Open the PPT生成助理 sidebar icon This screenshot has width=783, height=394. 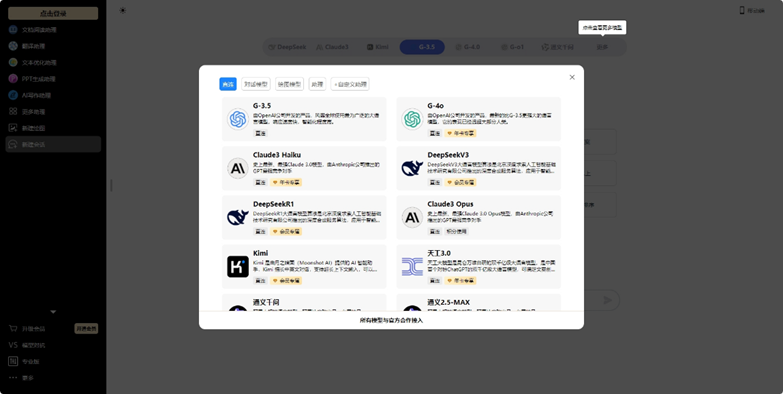13,78
